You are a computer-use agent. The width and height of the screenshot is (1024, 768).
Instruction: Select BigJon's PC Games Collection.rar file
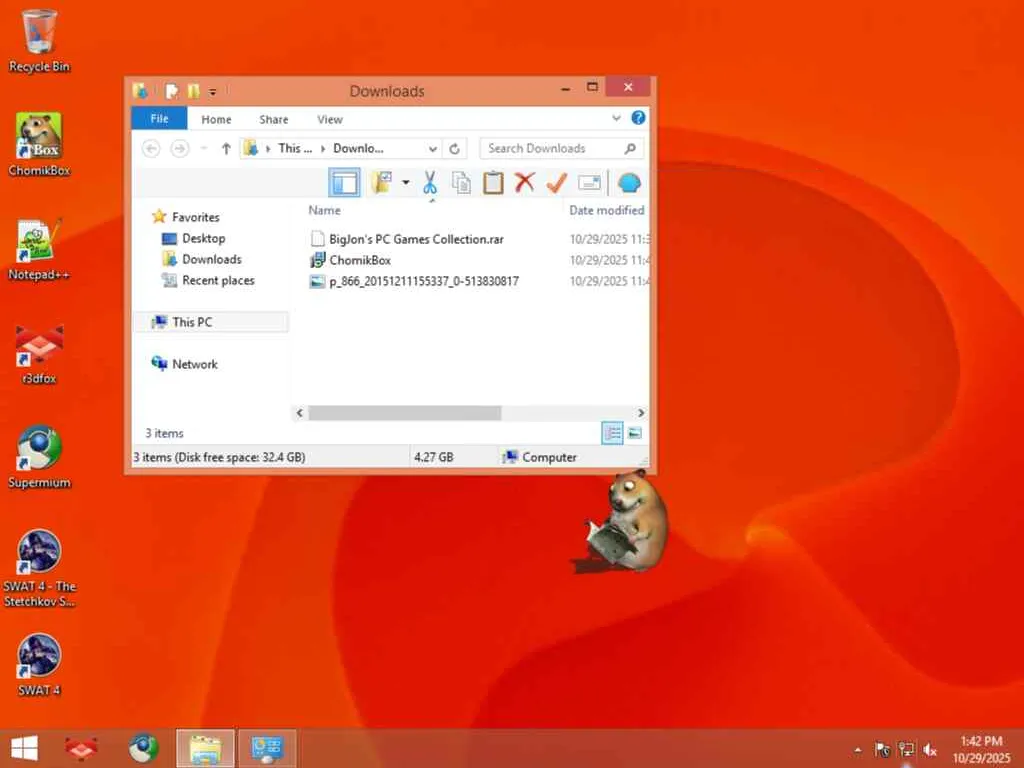417,239
